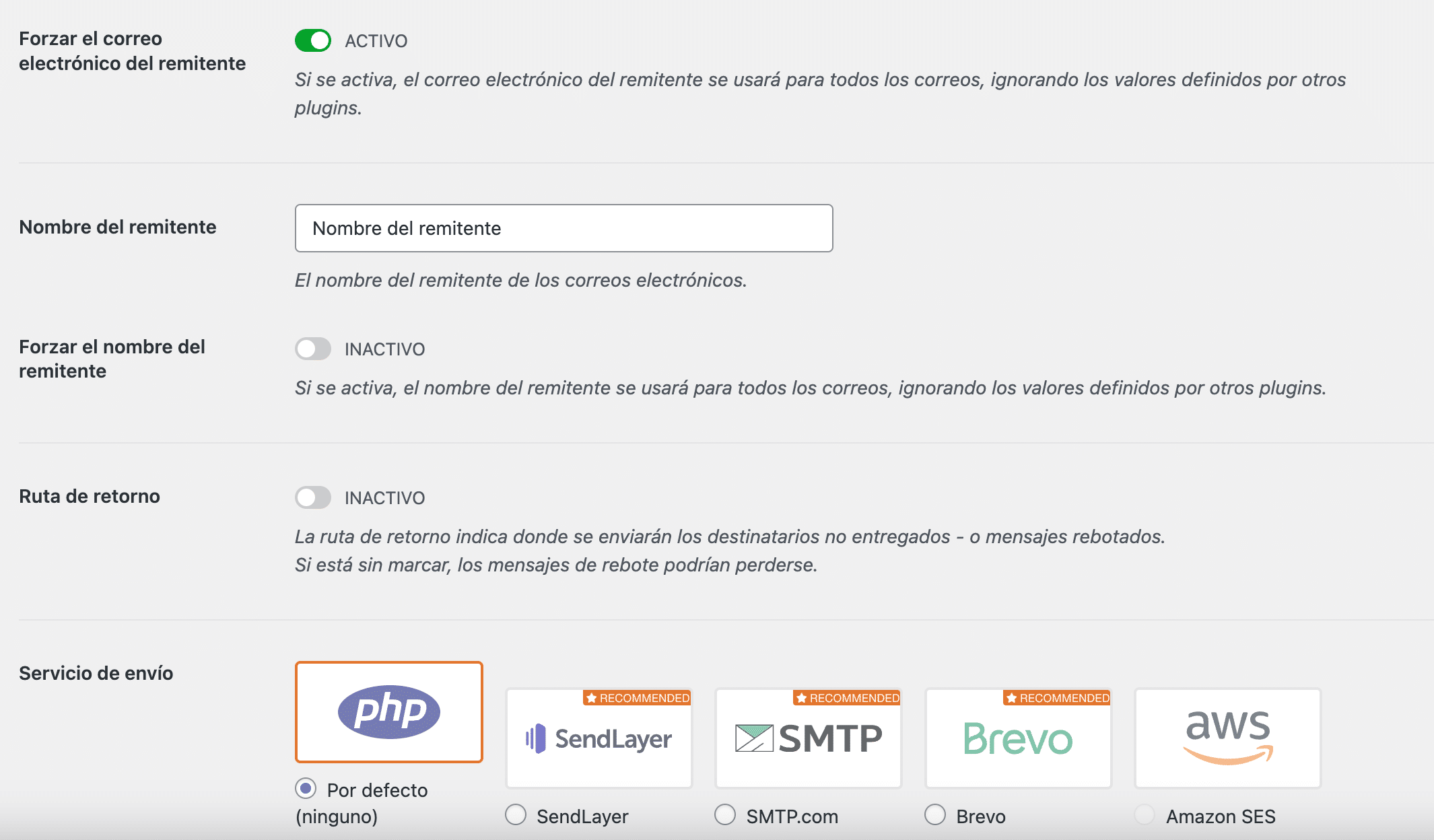Turn on the Ruta de retorno toggle

click(313, 497)
